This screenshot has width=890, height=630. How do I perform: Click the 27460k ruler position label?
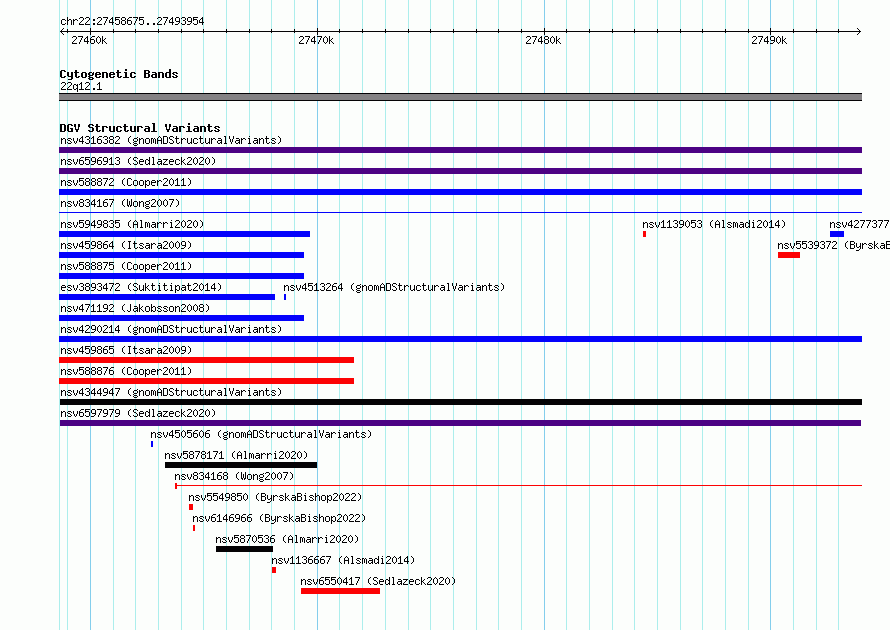89,40
